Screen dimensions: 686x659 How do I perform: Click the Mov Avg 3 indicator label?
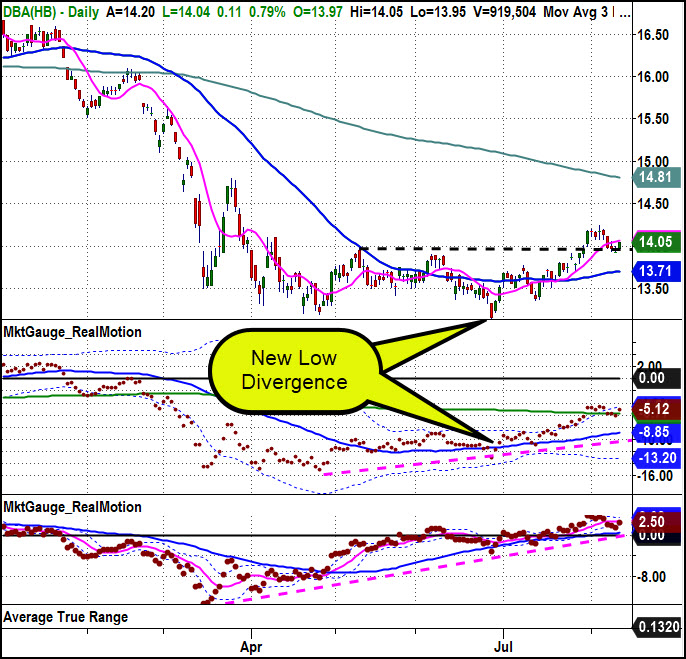coord(575,12)
